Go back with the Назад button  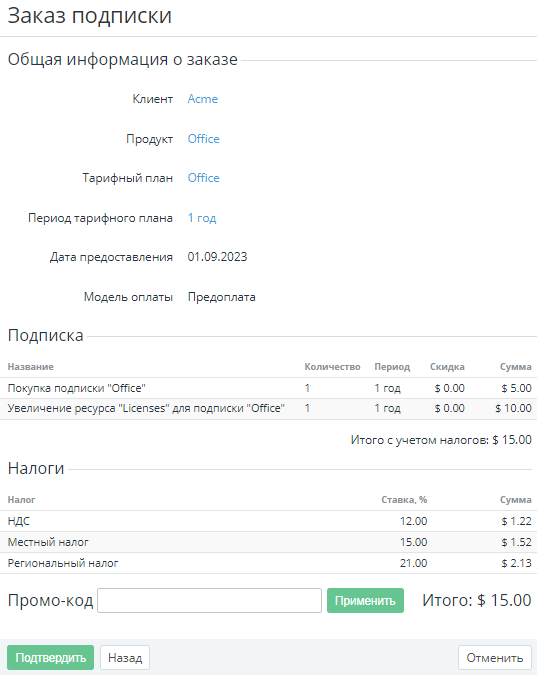125,657
